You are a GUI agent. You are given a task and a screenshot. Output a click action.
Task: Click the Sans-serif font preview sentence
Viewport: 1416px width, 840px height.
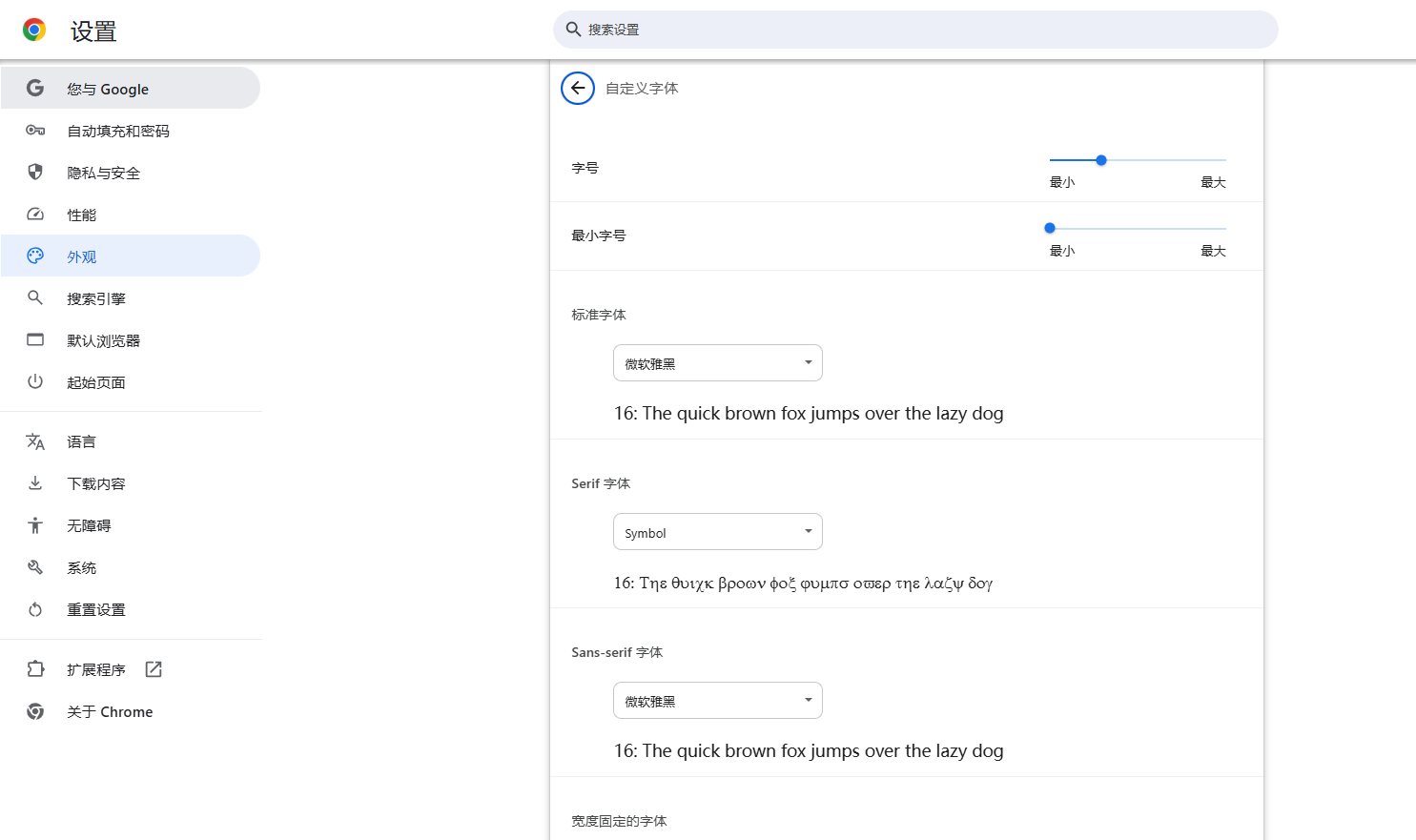tap(809, 750)
